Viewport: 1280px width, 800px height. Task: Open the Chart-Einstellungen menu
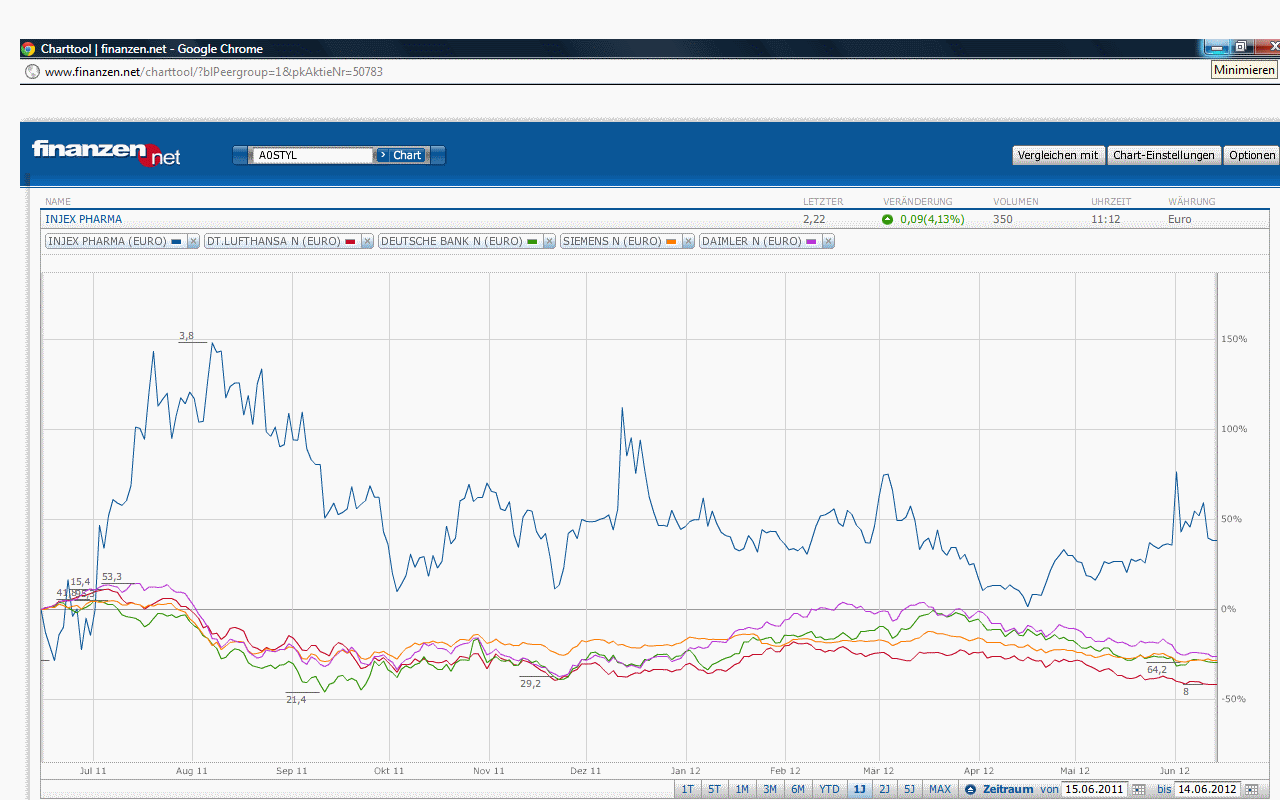coord(1164,155)
